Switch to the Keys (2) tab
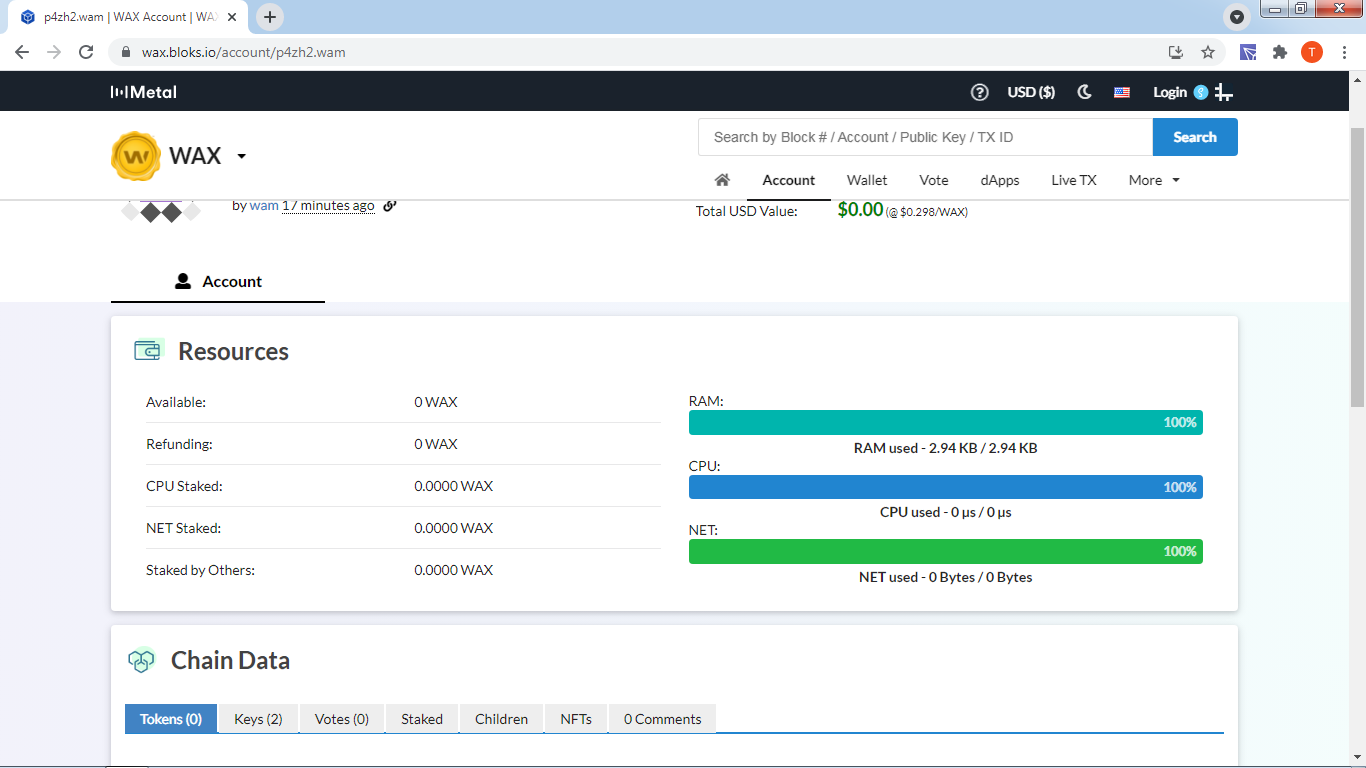 258,719
